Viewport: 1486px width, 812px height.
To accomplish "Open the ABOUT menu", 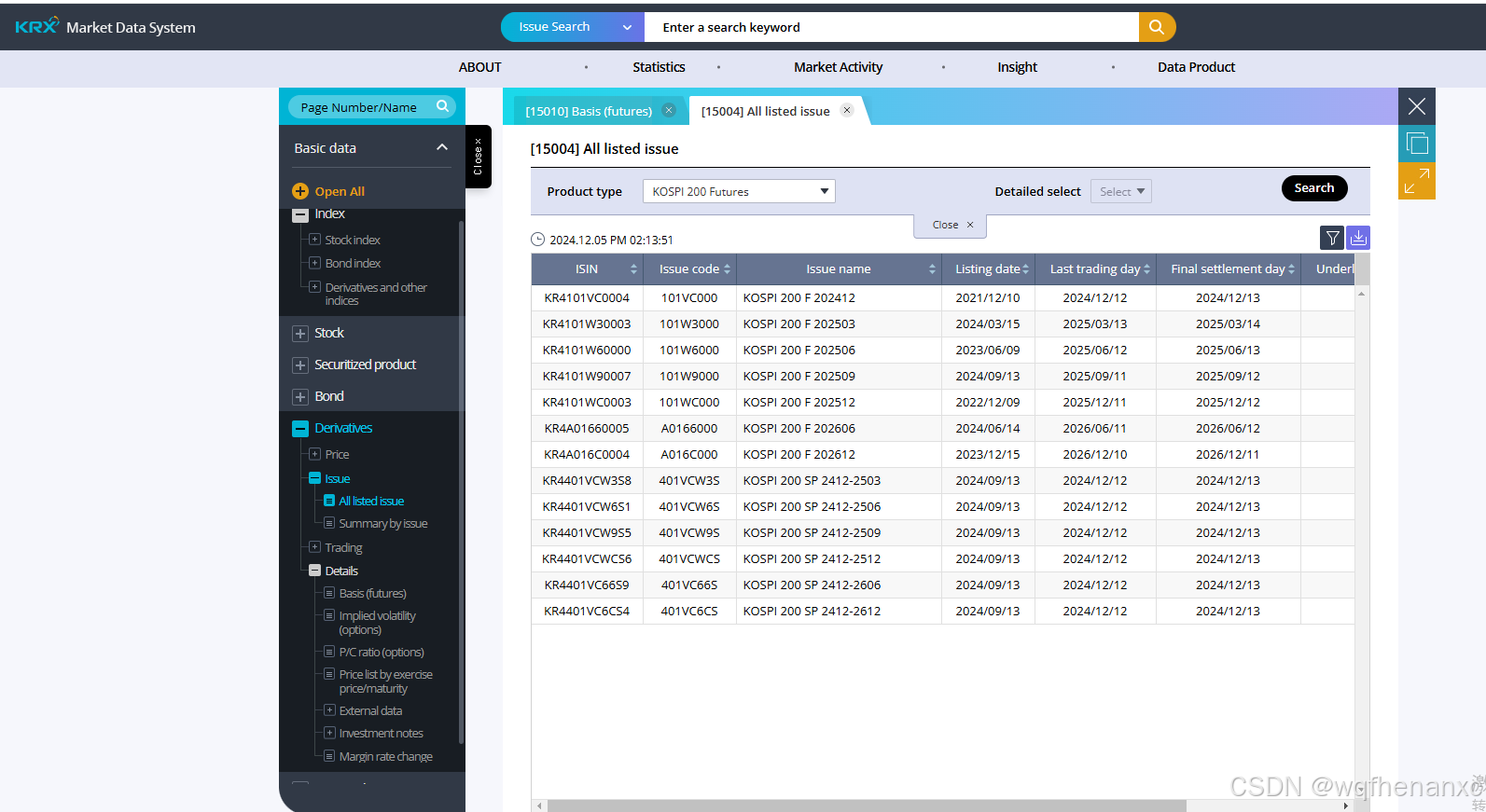I will click(479, 67).
